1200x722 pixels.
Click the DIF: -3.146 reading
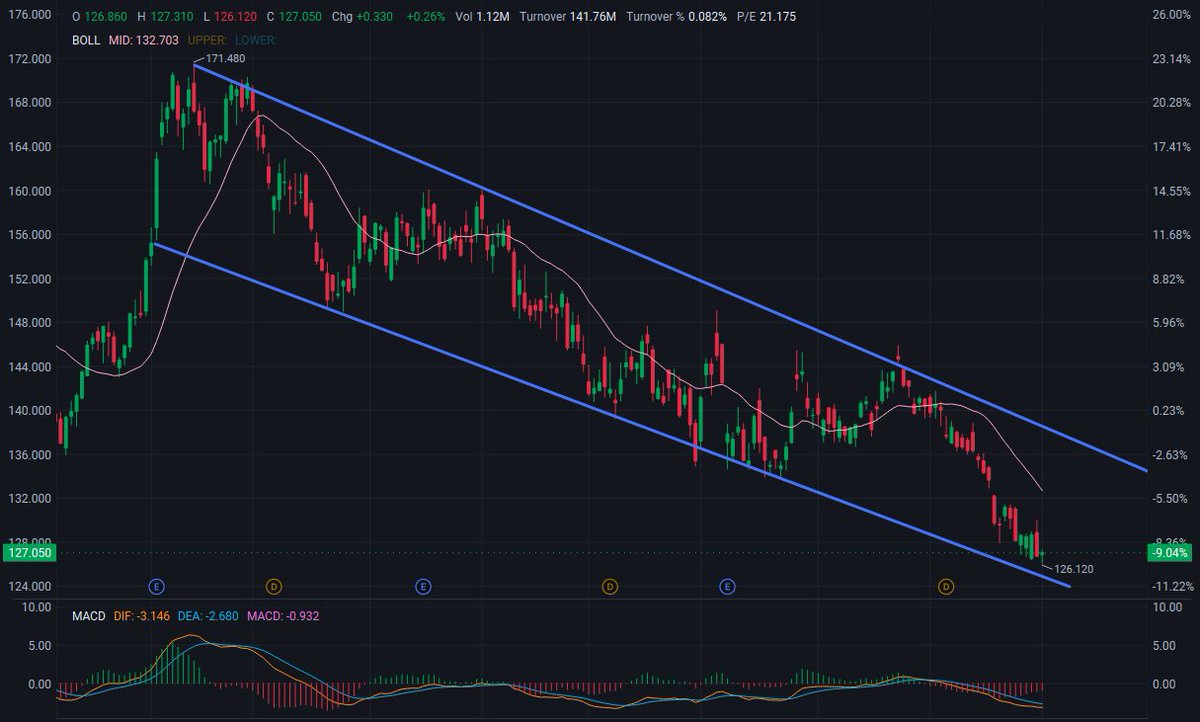point(142,617)
